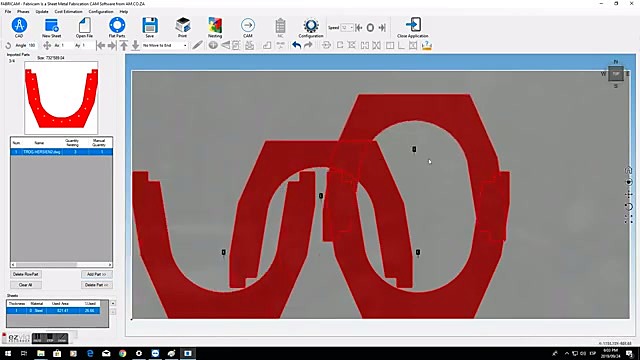Open the File menu
Viewport: 640px width, 360px height.
(8, 11)
